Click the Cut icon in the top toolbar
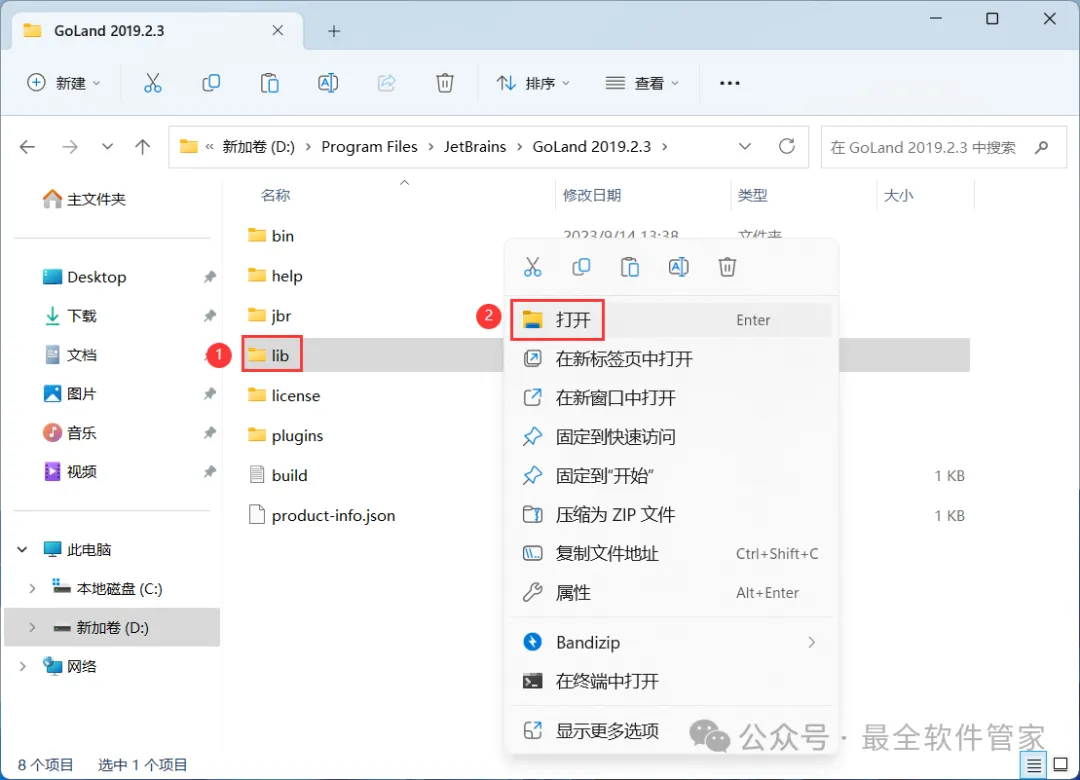Image resolution: width=1080 pixels, height=780 pixels. [152, 83]
